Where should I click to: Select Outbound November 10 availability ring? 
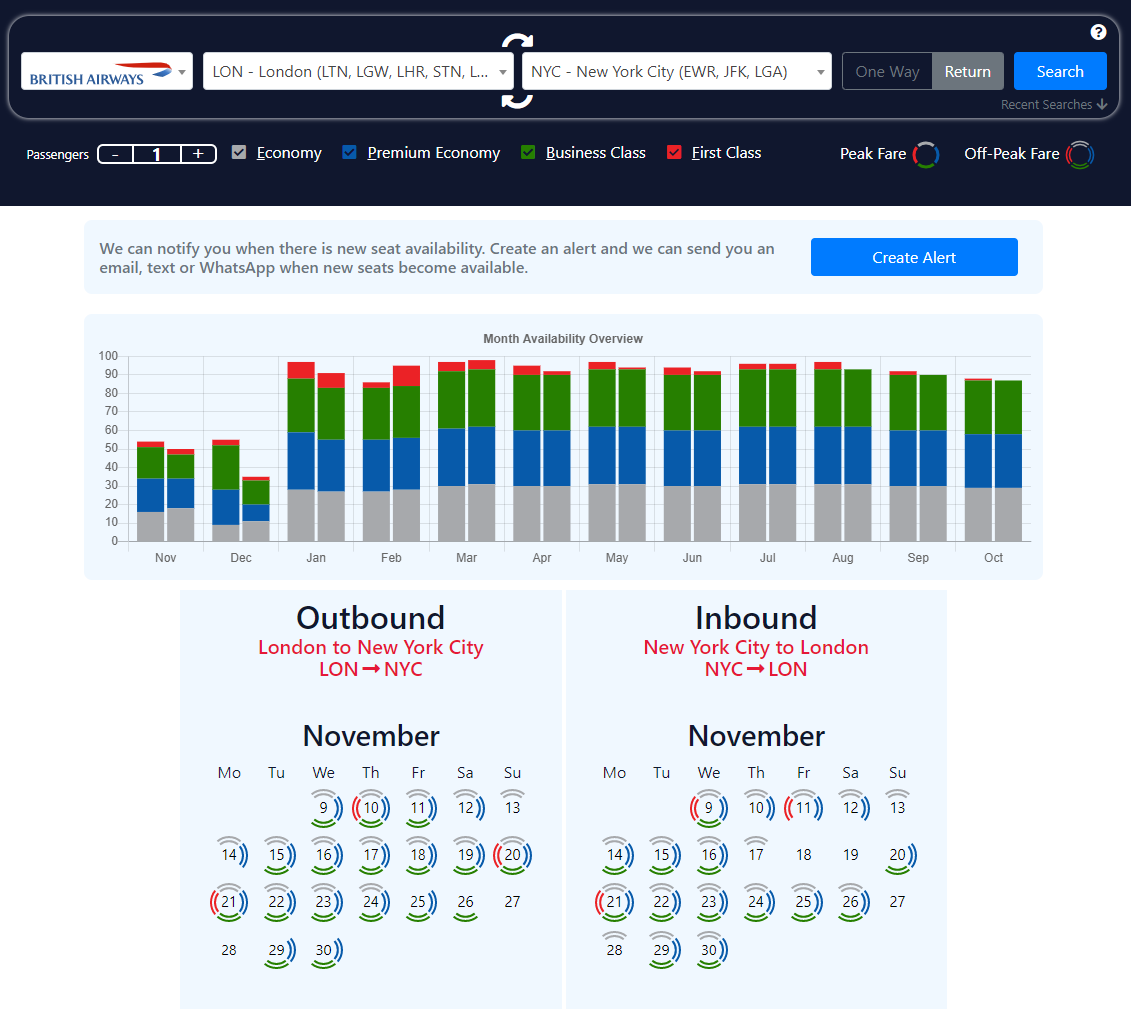coord(371,808)
